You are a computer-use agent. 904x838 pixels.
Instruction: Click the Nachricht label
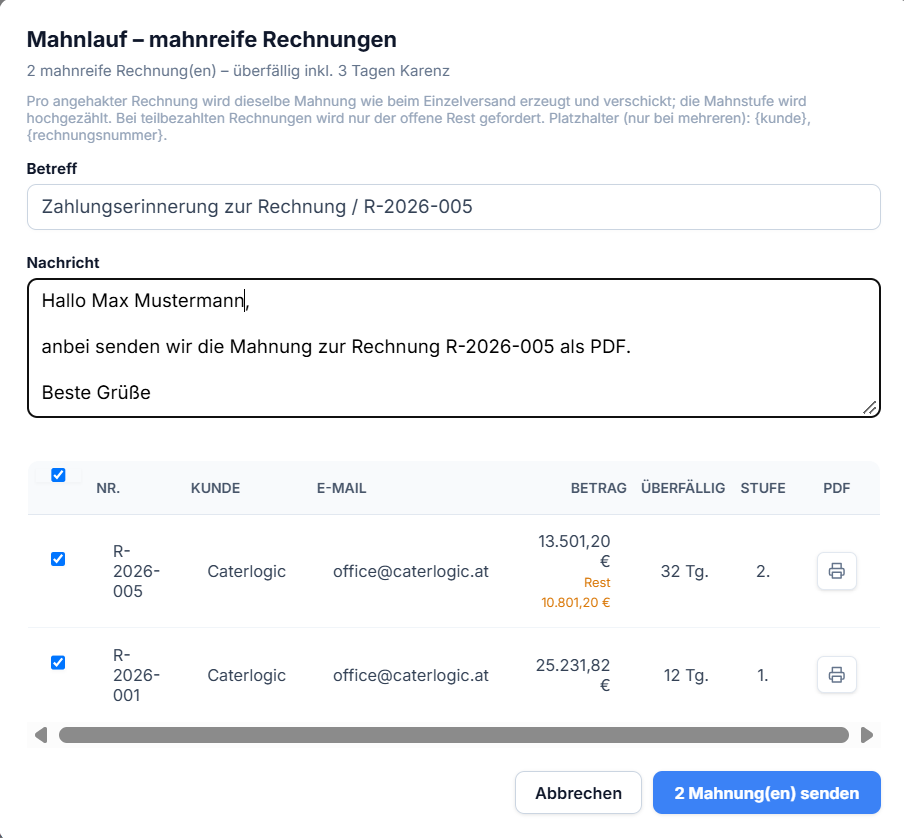click(63, 262)
